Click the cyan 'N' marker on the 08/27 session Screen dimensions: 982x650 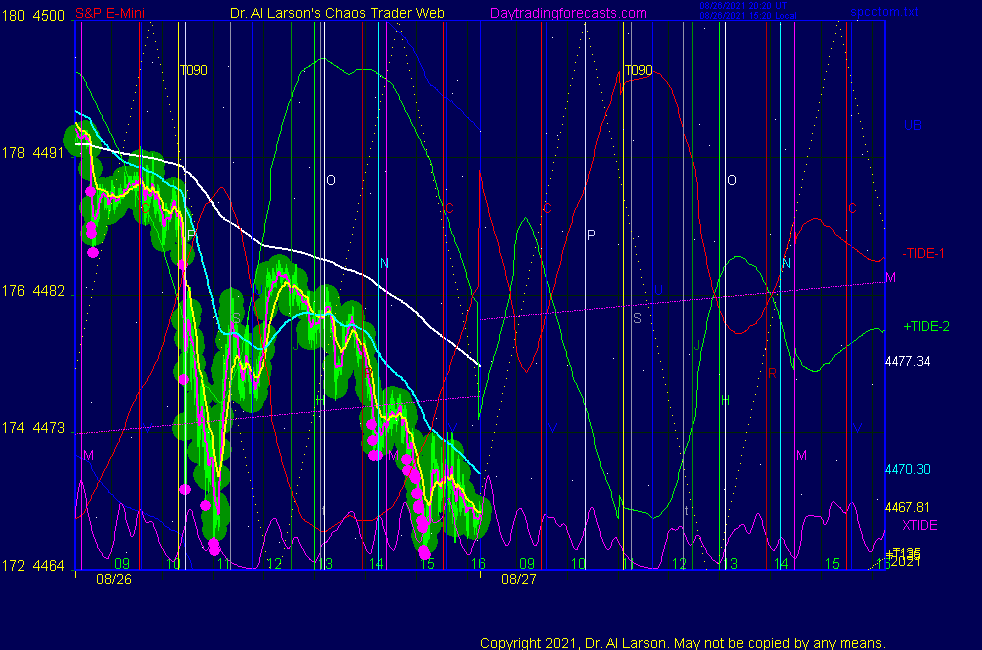click(x=786, y=263)
